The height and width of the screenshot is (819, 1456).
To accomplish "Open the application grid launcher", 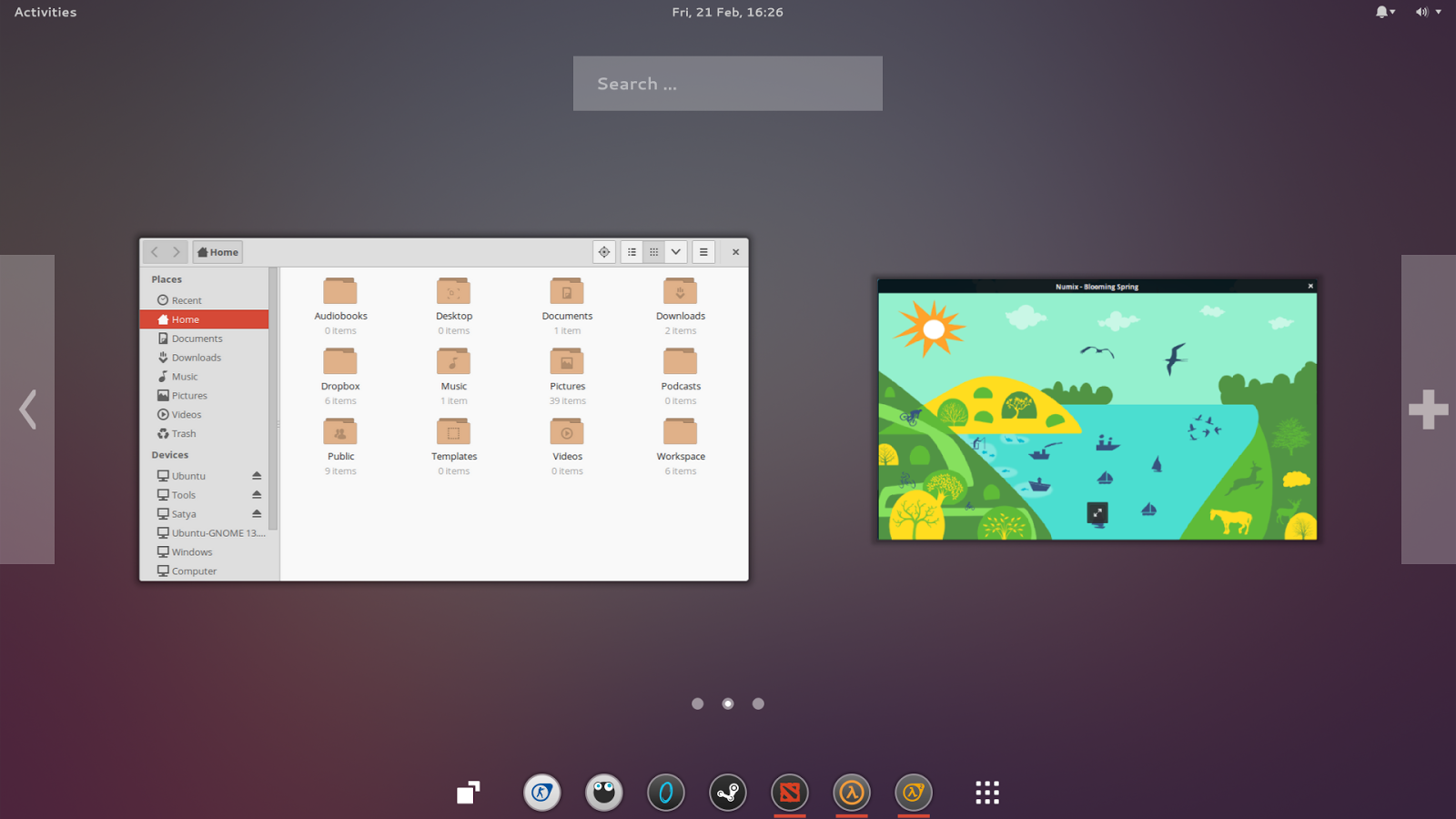I will coord(986,793).
